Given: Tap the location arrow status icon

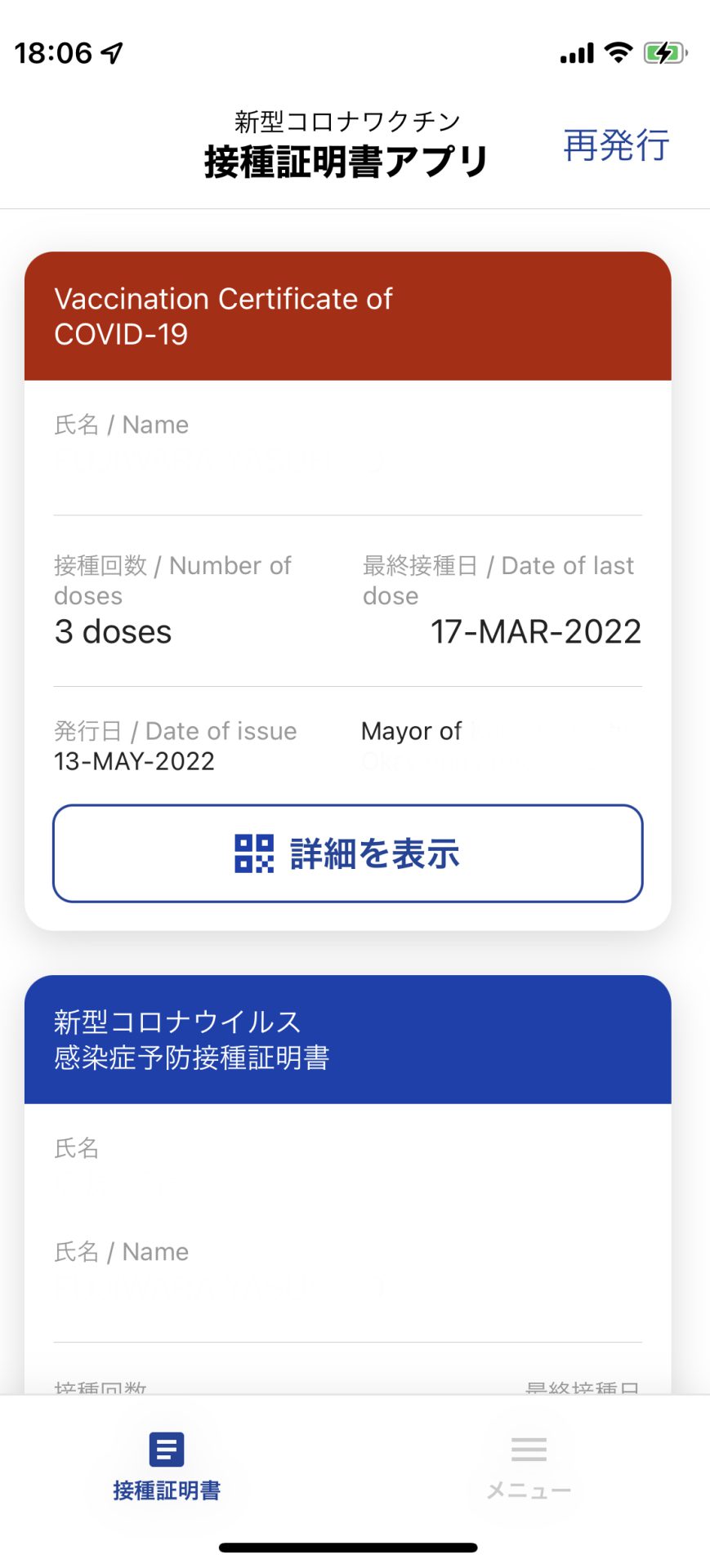Looking at the screenshot, I should (x=112, y=53).
